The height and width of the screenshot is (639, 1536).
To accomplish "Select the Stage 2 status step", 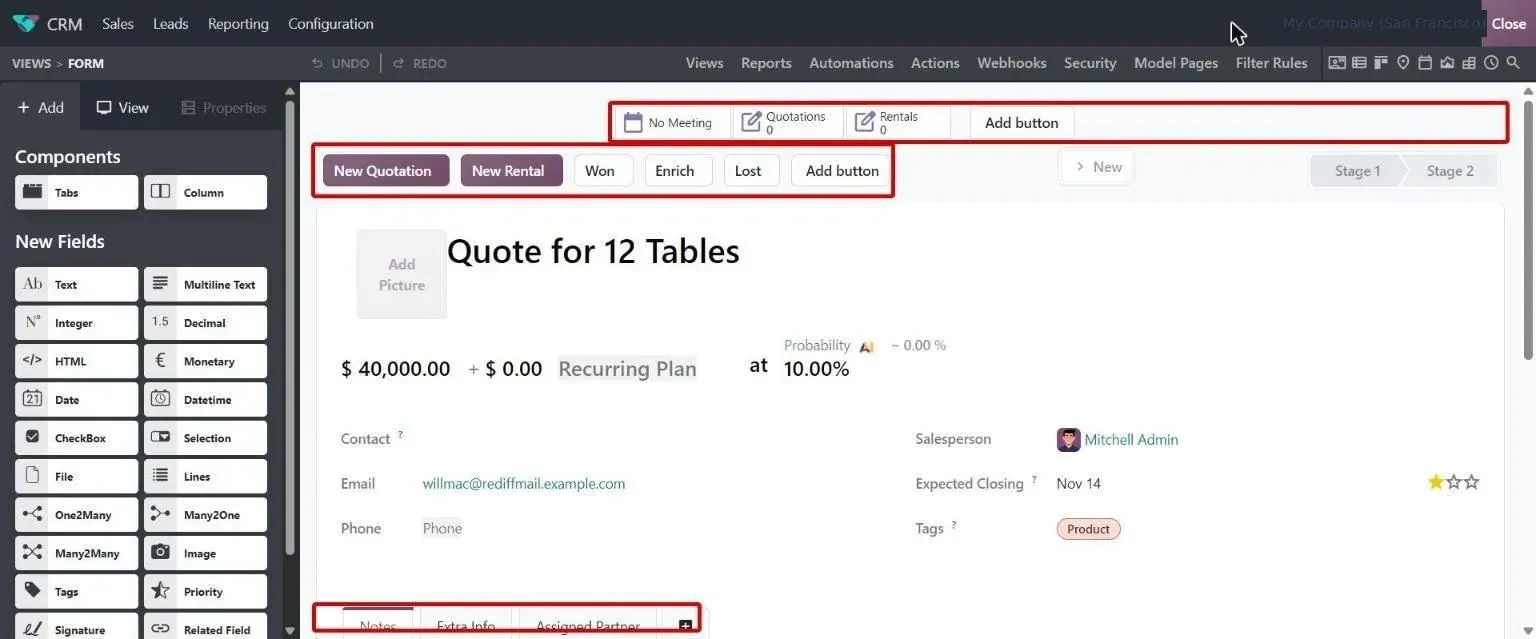I will click(x=1450, y=170).
